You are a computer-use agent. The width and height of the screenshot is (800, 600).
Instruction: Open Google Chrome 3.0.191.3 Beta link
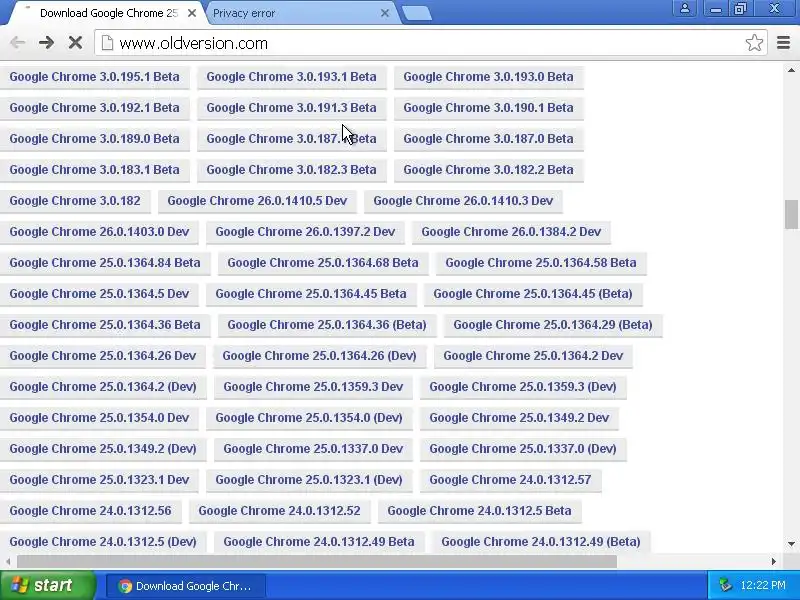pos(291,108)
